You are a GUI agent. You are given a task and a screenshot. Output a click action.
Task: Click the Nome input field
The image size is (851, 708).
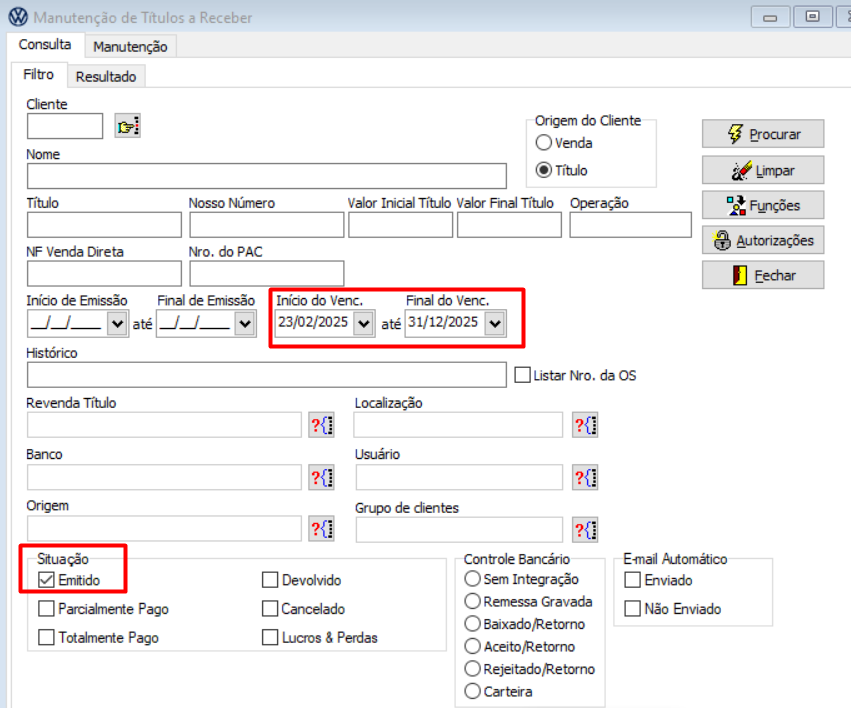pyautogui.click(x=267, y=176)
